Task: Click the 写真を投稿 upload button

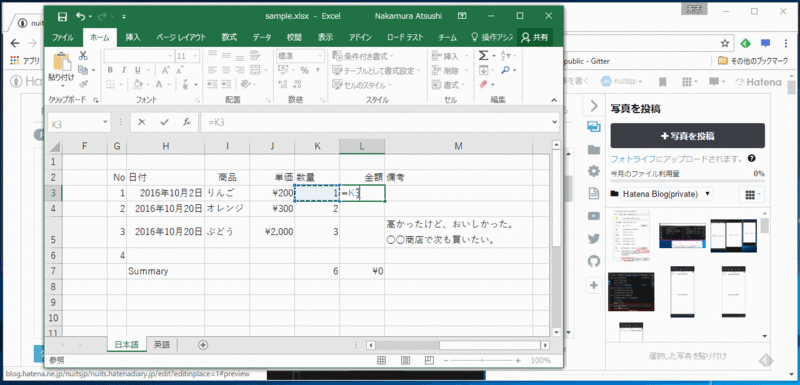Action: point(687,136)
